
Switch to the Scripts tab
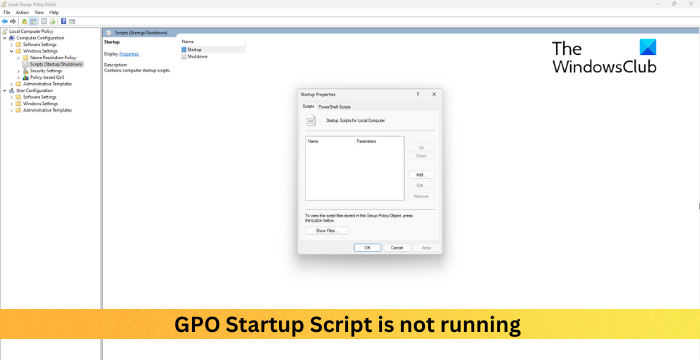click(308, 106)
